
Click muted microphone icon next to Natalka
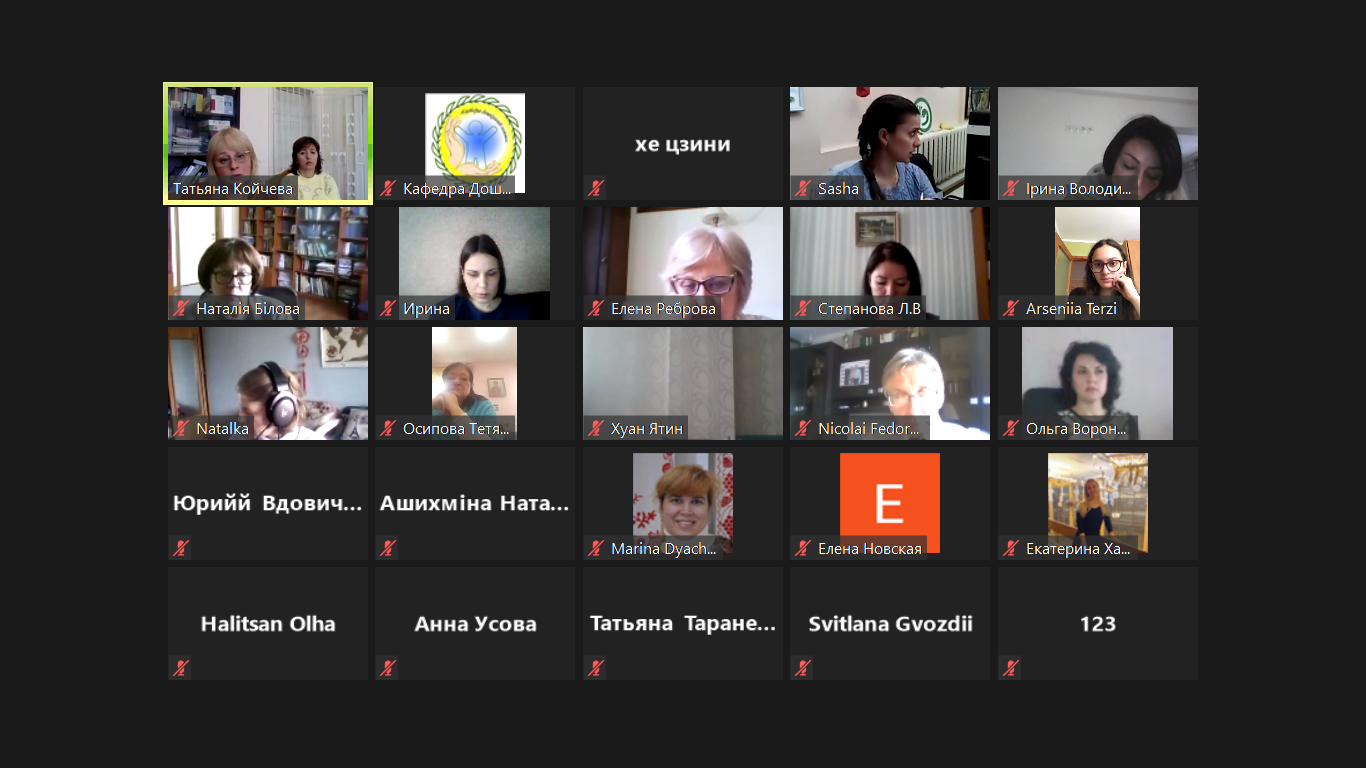tap(181, 428)
